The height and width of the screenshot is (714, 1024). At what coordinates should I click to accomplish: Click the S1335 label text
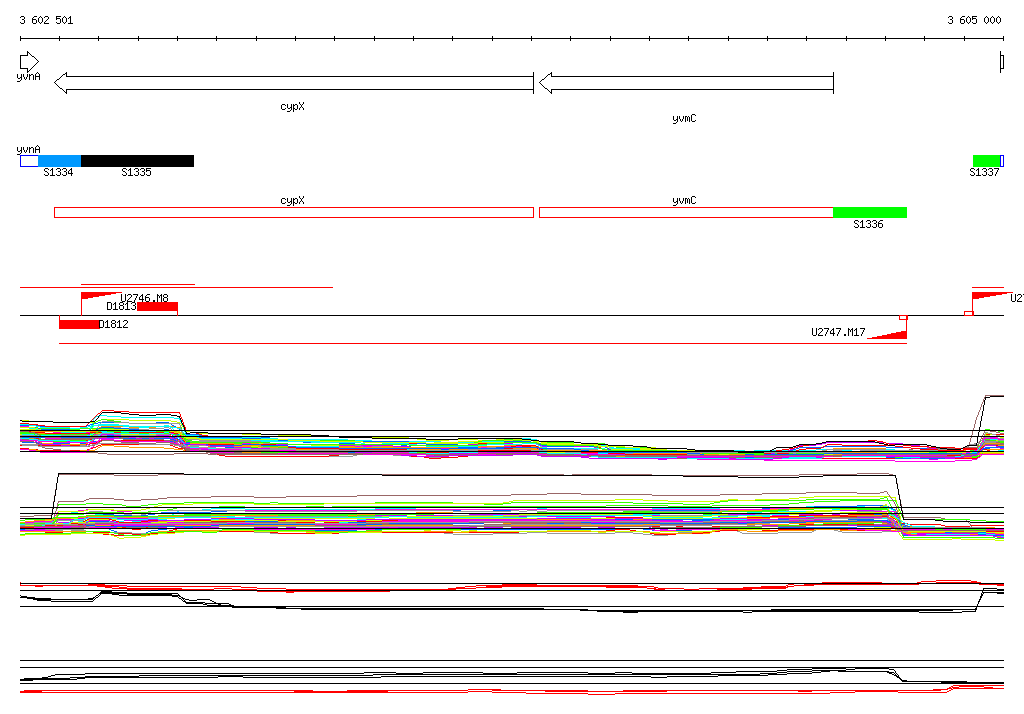tap(136, 172)
